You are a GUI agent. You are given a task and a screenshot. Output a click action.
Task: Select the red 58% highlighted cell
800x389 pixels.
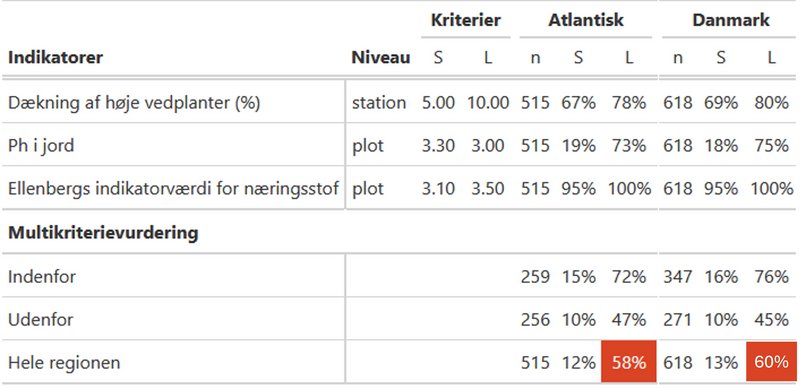coord(629,362)
